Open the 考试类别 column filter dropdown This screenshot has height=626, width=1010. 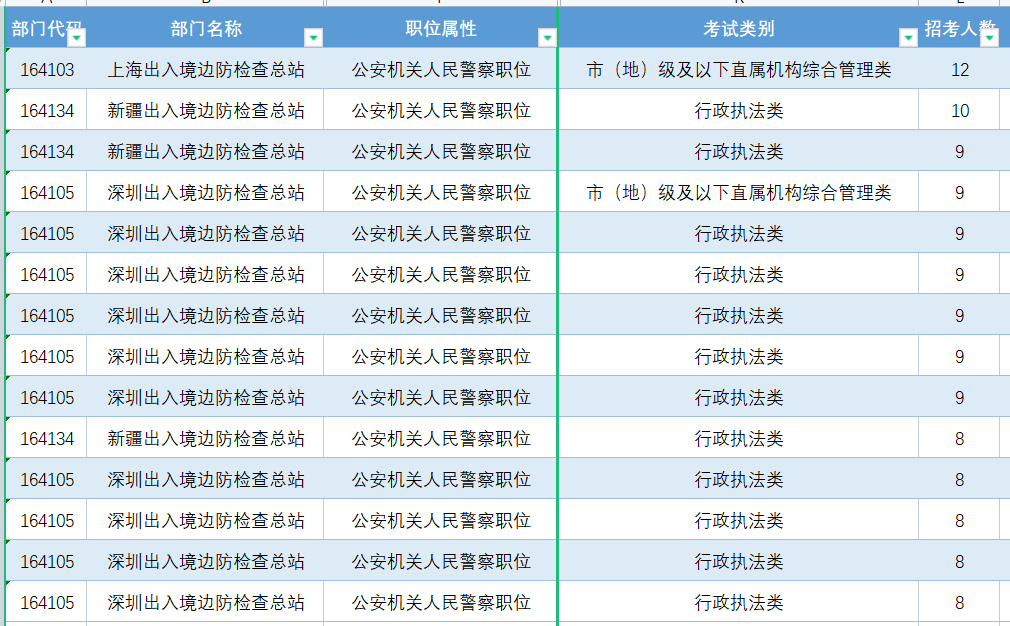908,38
